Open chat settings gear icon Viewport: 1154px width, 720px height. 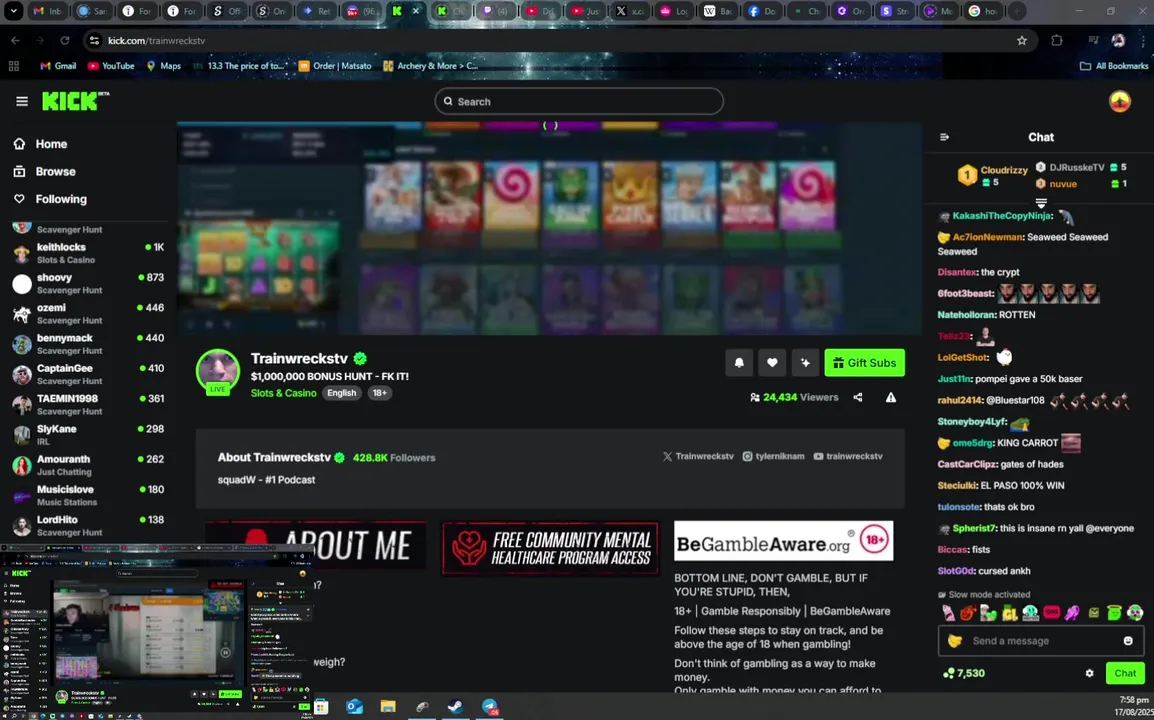[1089, 673]
